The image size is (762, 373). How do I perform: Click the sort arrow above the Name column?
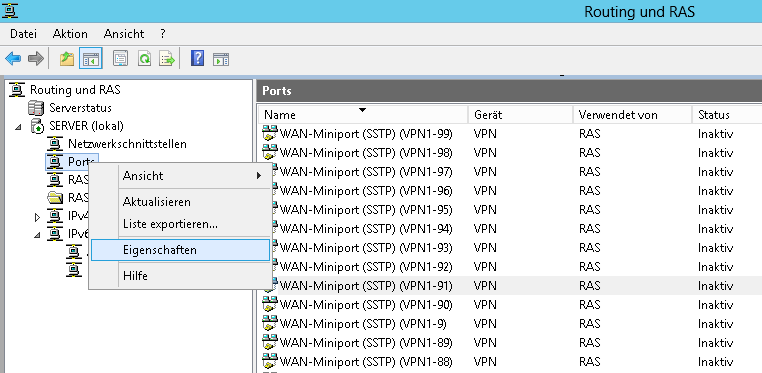(x=362, y=110)
